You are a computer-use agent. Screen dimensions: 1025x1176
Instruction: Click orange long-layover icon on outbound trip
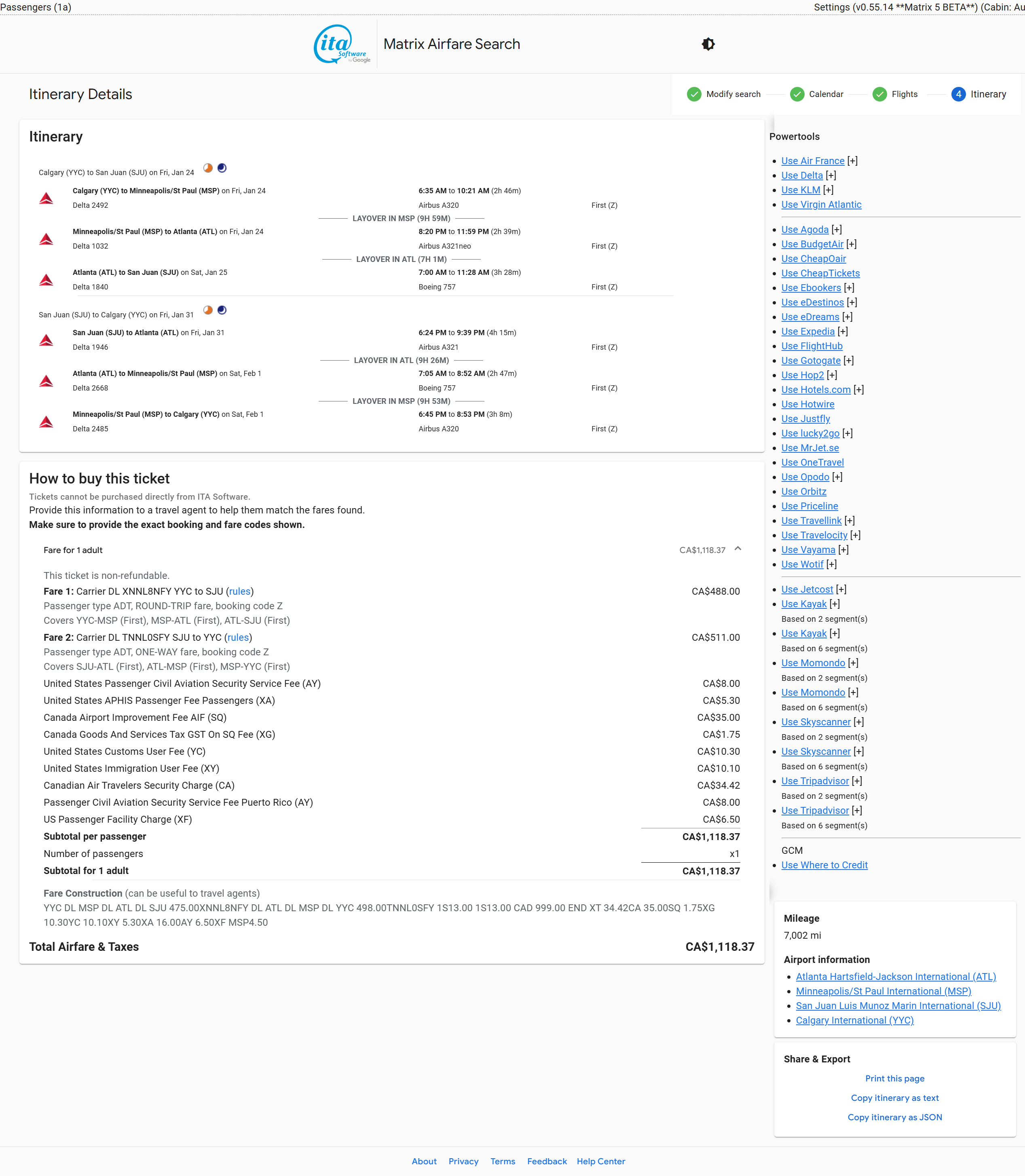pyautogui.click(x=208, y=168)
